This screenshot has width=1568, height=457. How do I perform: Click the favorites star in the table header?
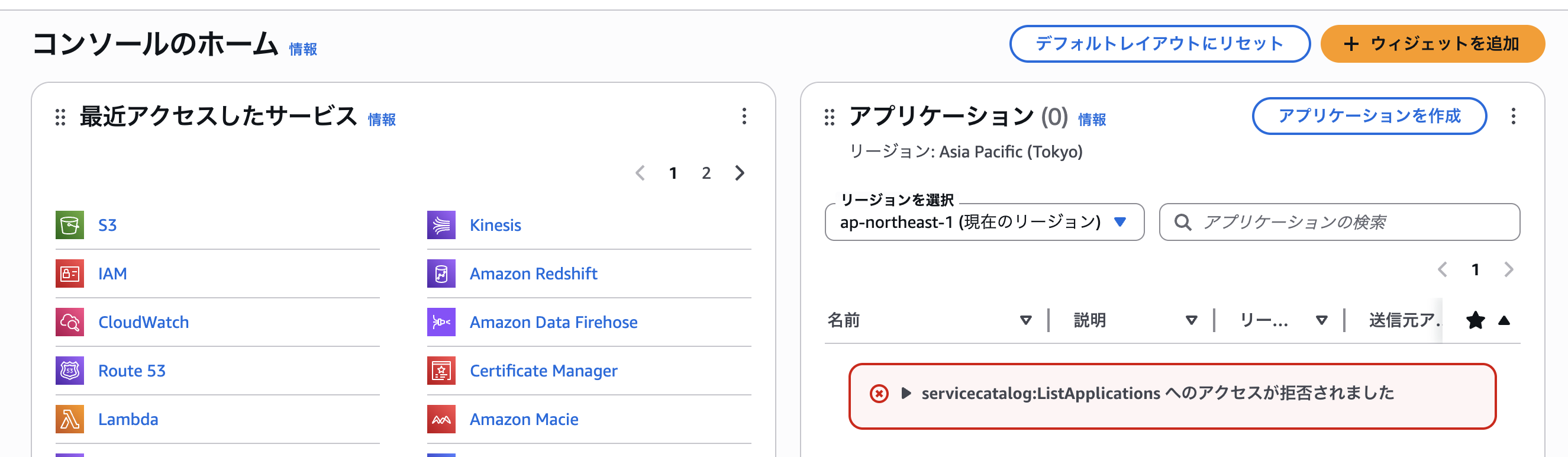point(1476,320)
